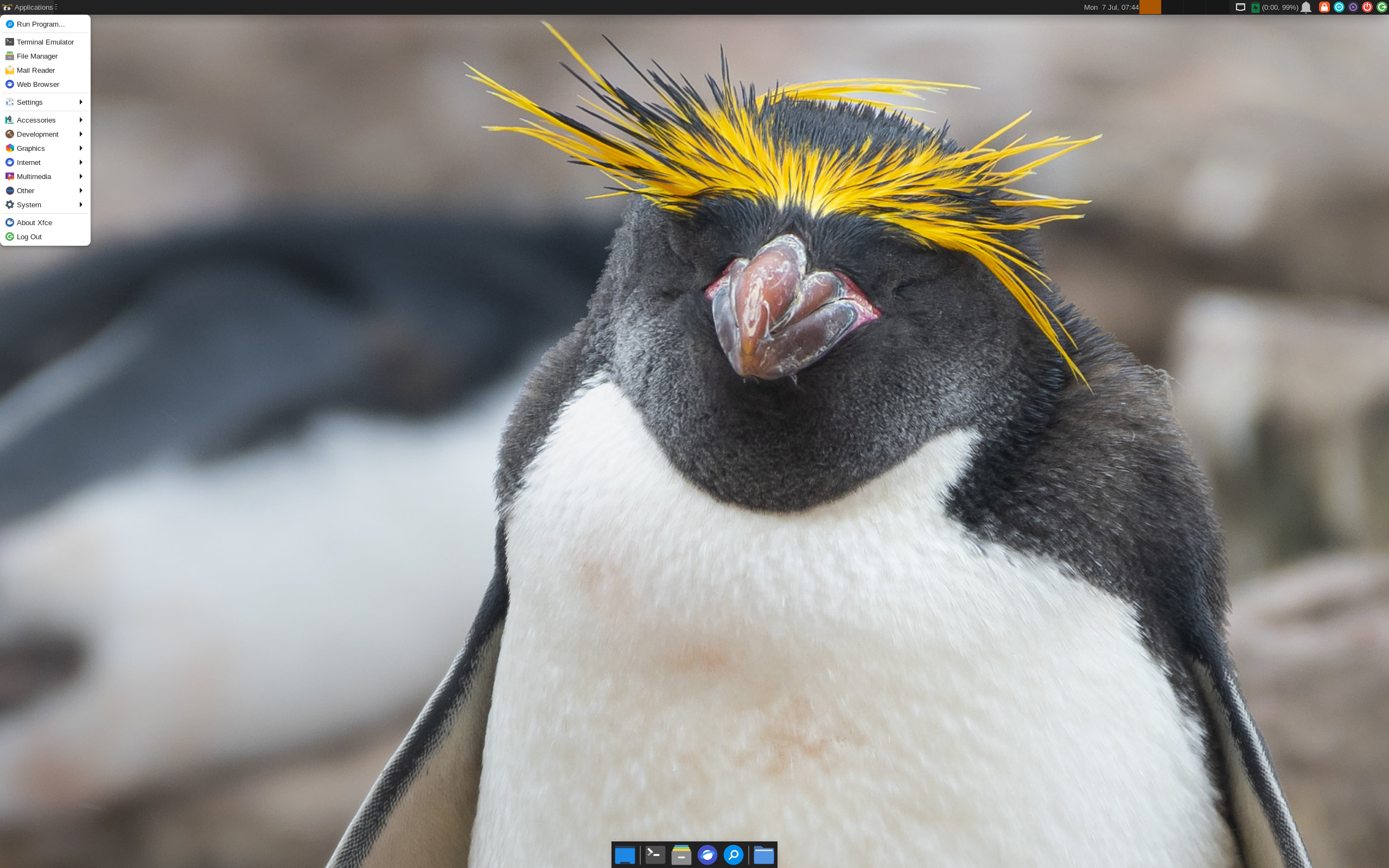Launch web browser planet icon in dock
Screen dimensions: 1389x868
pos(707,855)
